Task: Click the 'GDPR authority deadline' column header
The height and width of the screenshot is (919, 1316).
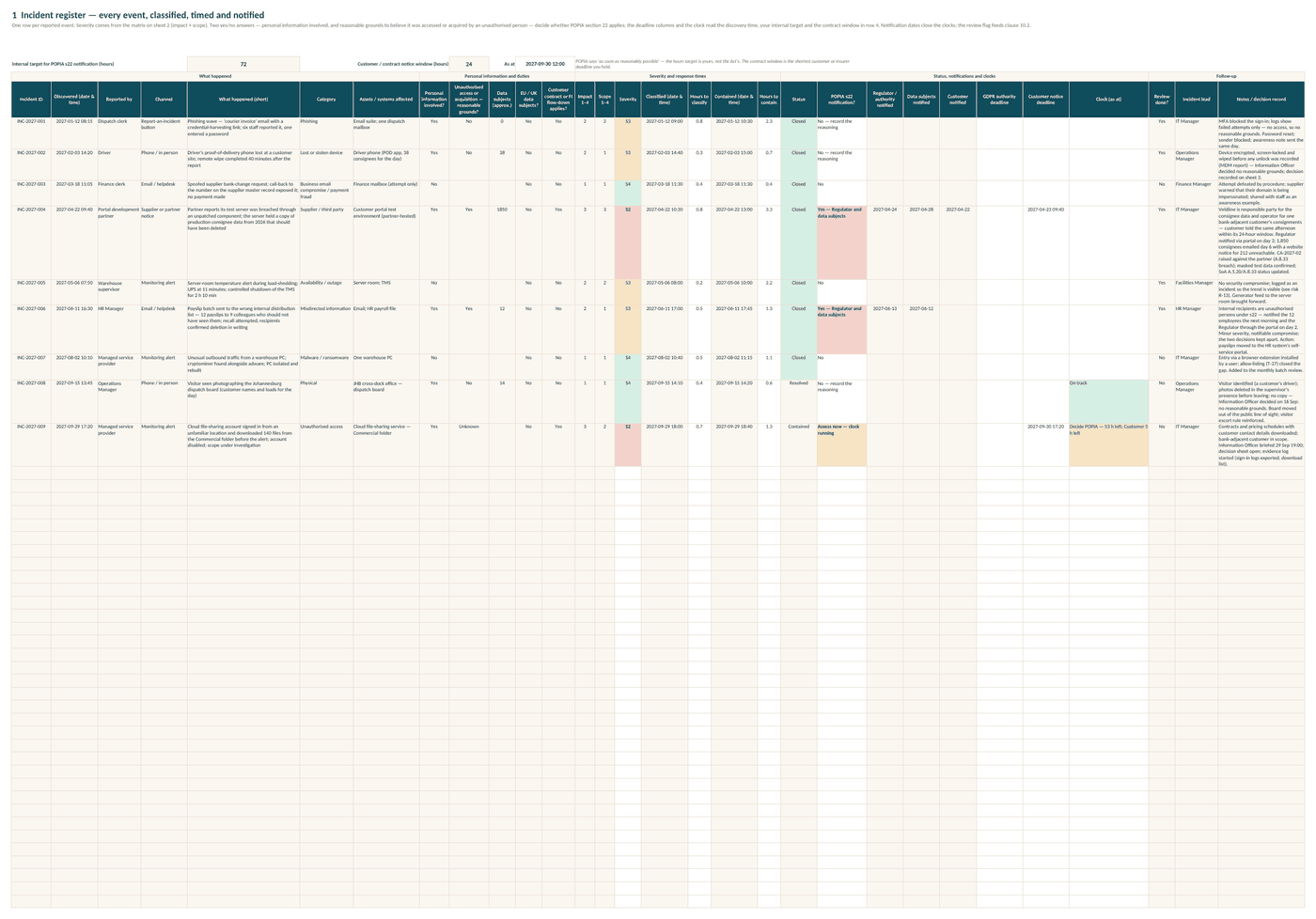Action: 999,99
